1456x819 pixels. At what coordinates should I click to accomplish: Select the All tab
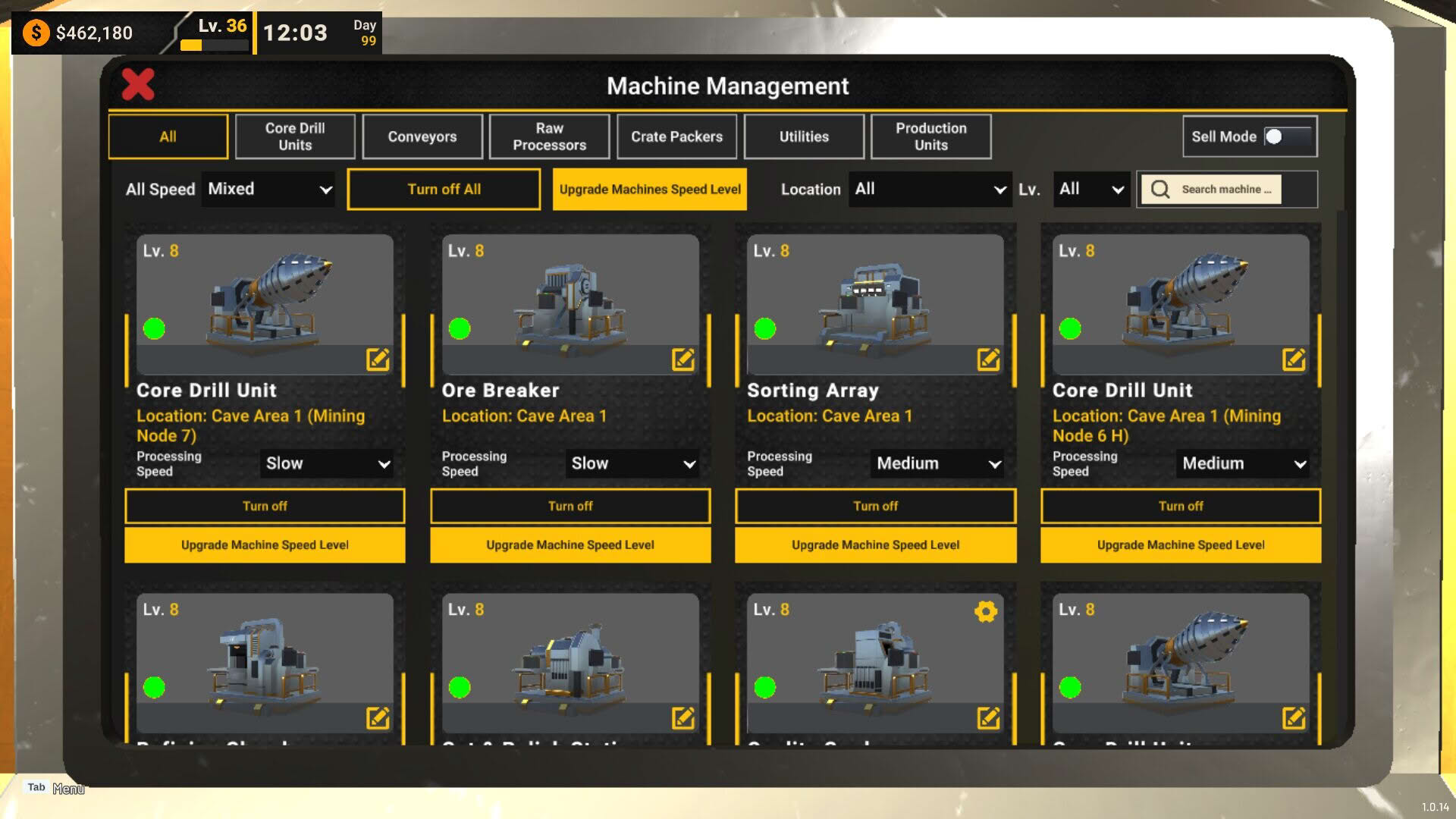[x=168, y=136]
